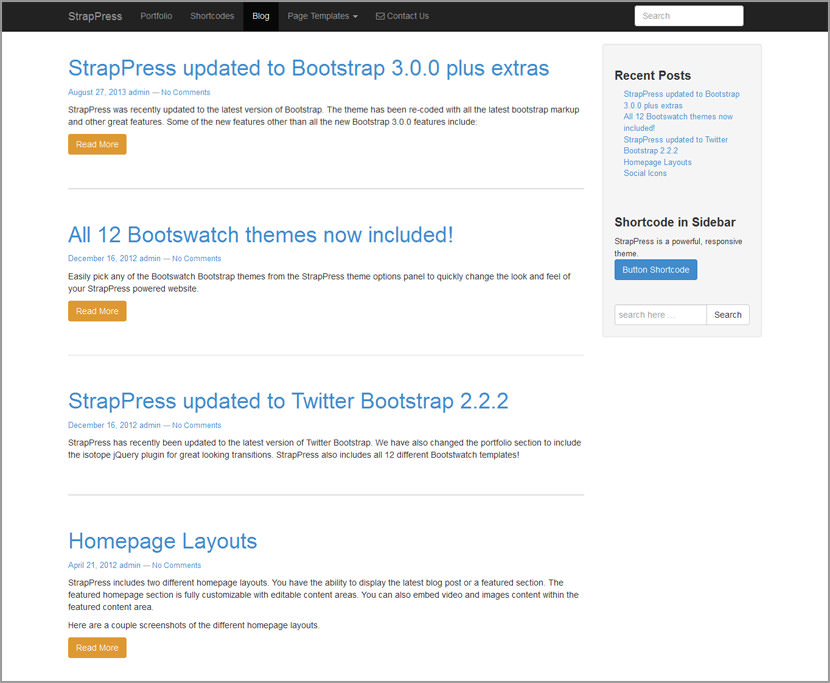Open Homepage Layouts in Recent Posts sidebar

click(657, 162)
